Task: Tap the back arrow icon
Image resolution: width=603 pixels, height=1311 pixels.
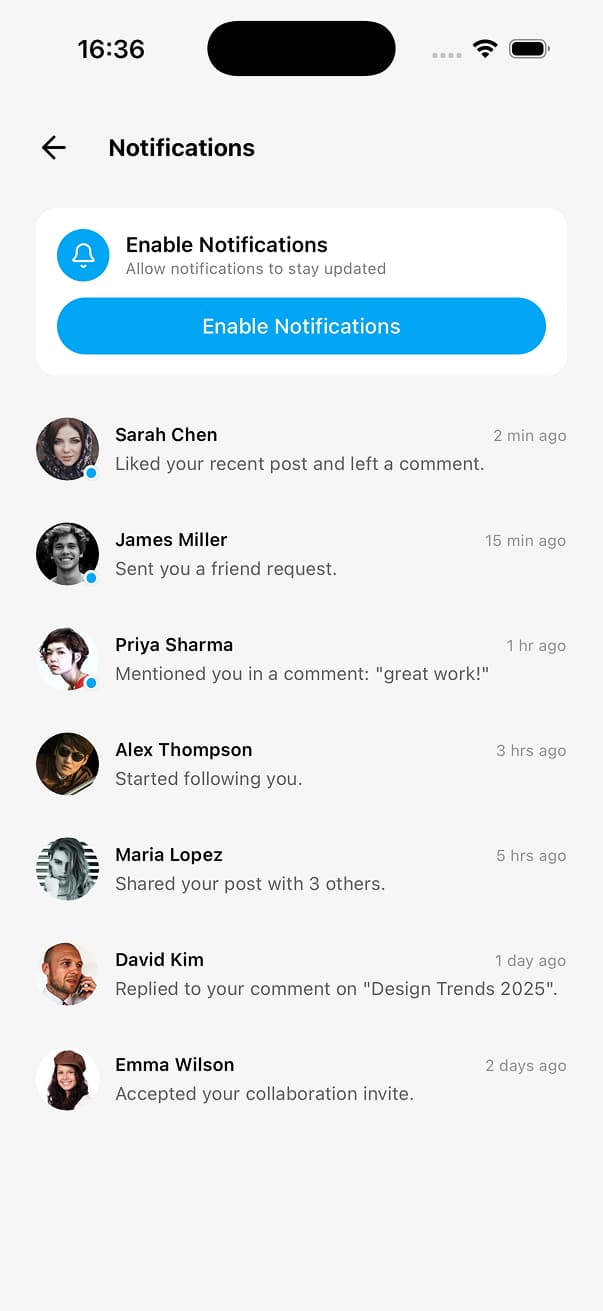Action: click(54, 148)
